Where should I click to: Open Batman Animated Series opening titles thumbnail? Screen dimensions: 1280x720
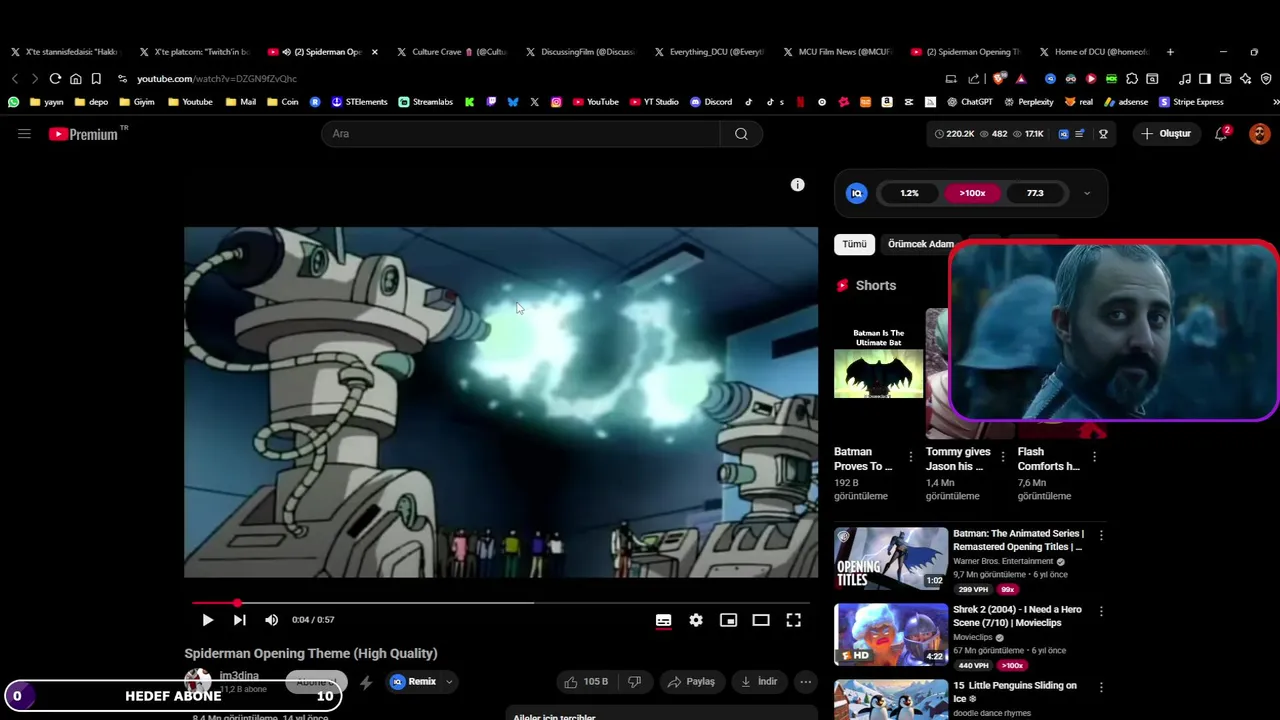point(891,559)
